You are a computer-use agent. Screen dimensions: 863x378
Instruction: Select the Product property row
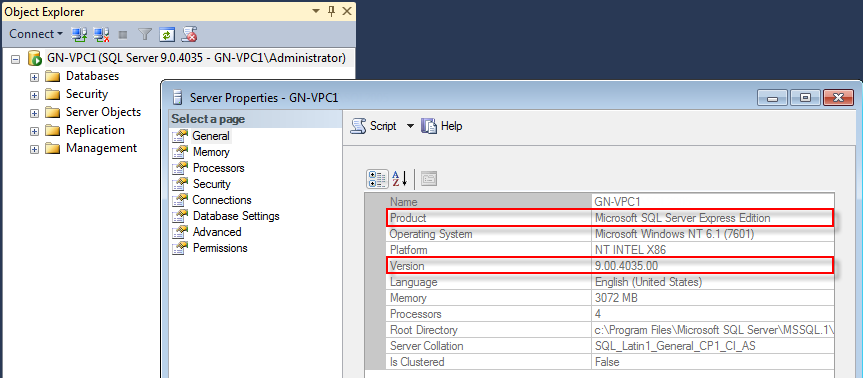[610, 218]
